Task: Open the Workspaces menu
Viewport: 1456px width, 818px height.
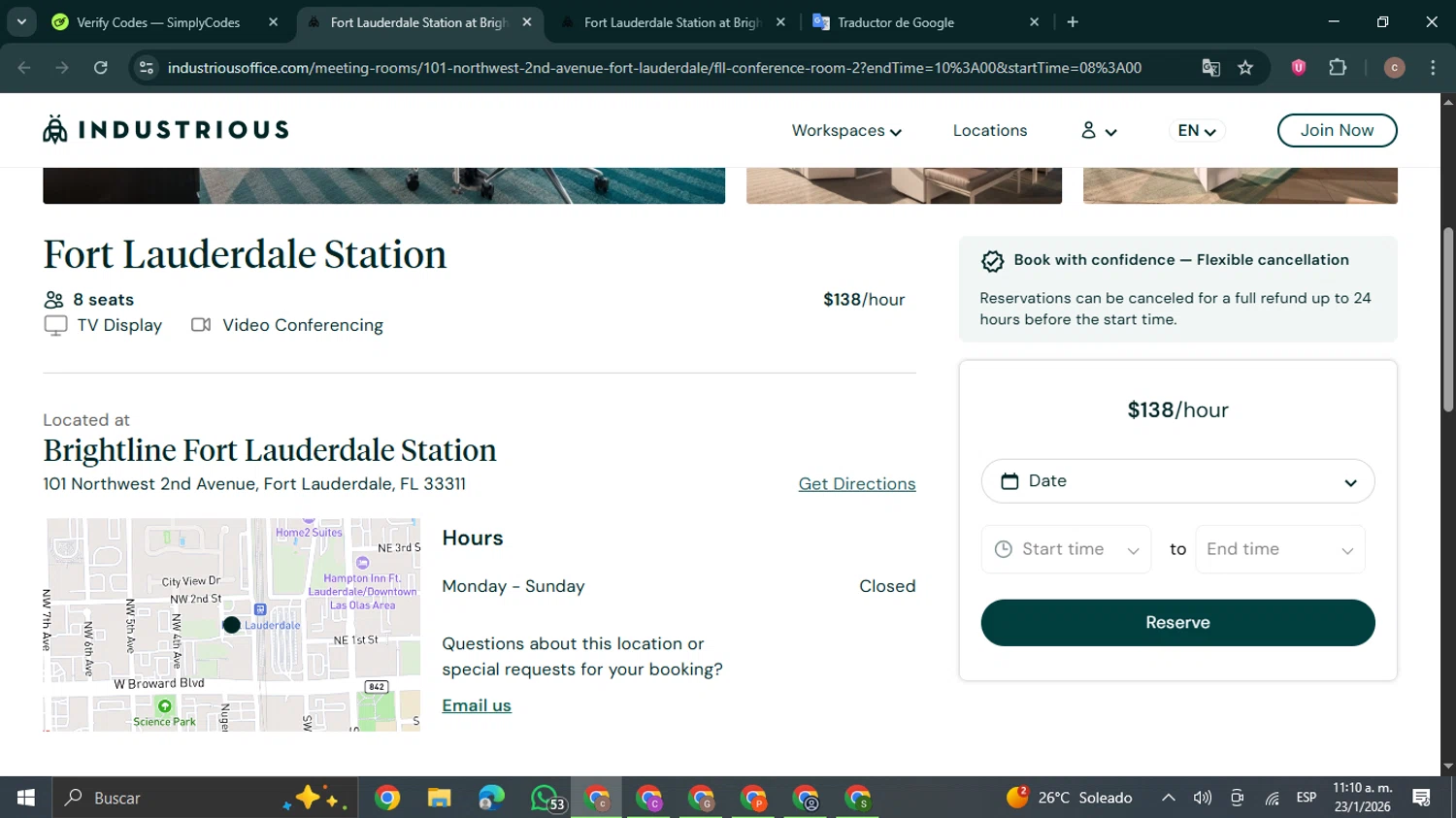Action: (x=846, y=130)
